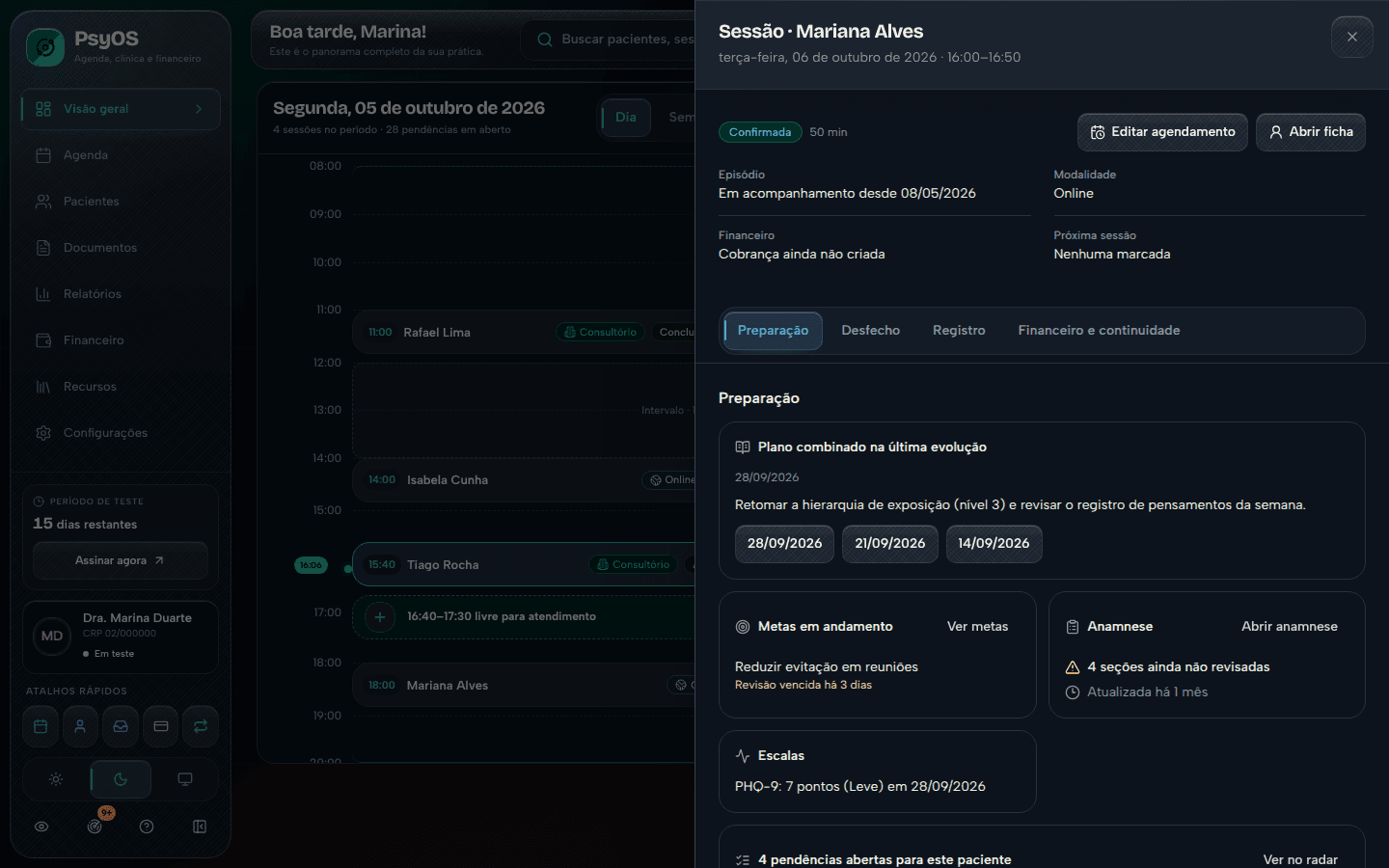This screenshot has height=868, width=1389.
Task: Open Documentos in the sidebar
Action: click(121, 248)
